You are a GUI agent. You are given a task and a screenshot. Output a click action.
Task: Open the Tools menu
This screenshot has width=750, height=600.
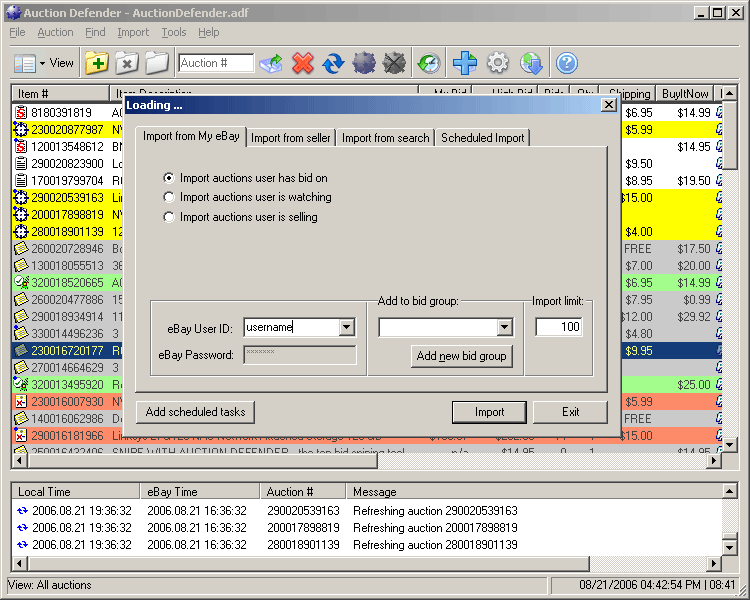[x=174, y=32]
